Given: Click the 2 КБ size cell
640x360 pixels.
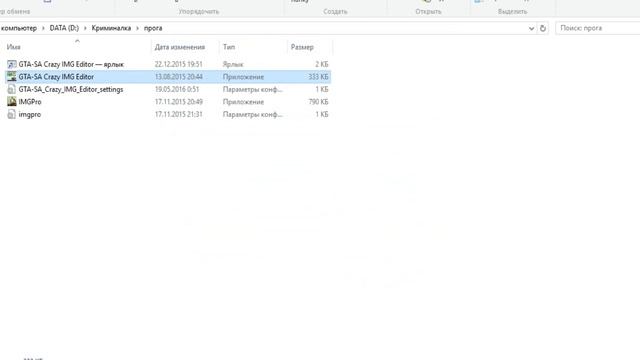Looking at the screenshot, I should pyautogui.click(x=322, y=64).
